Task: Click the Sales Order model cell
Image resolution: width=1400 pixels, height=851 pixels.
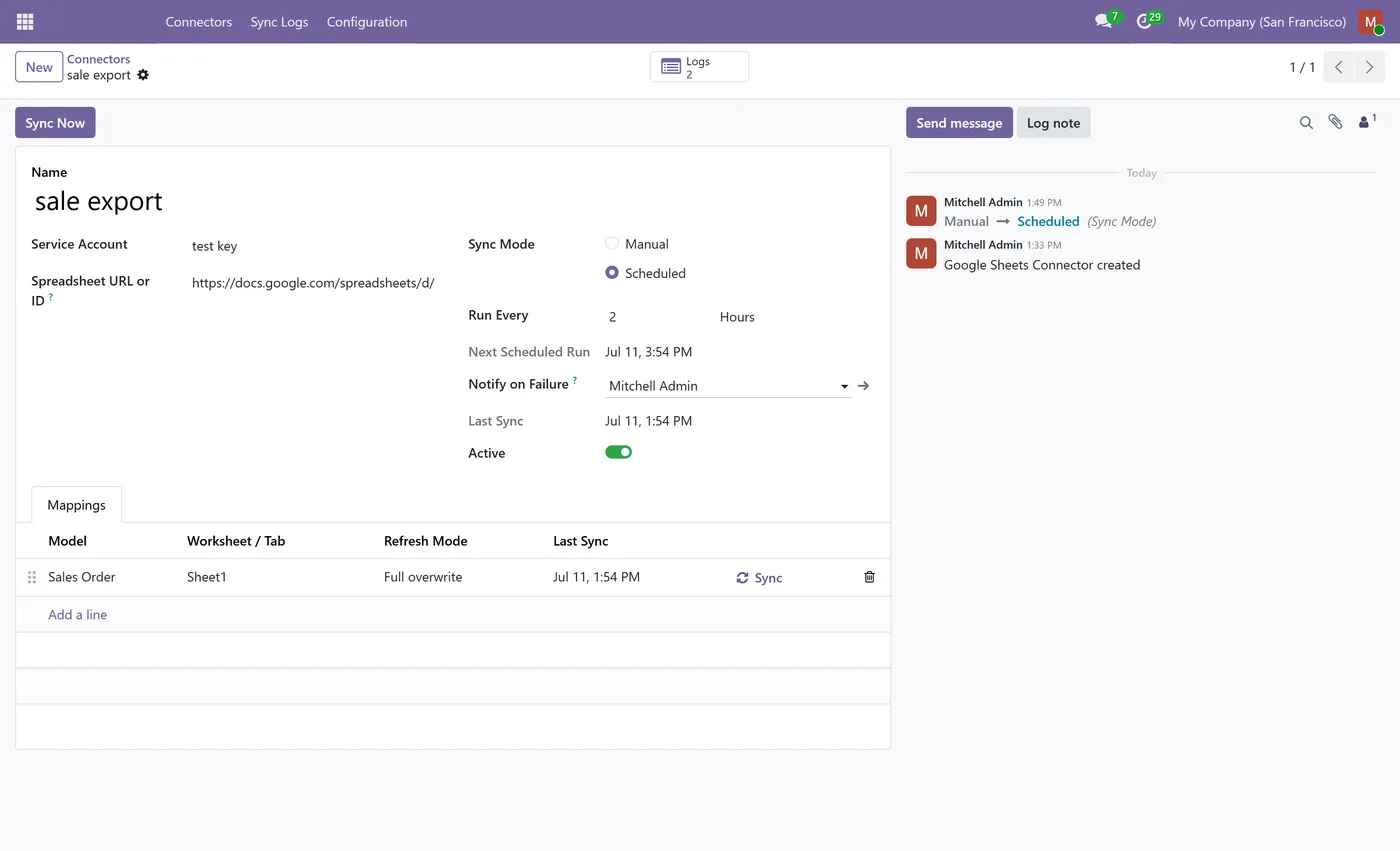Action: click(82, 577)
